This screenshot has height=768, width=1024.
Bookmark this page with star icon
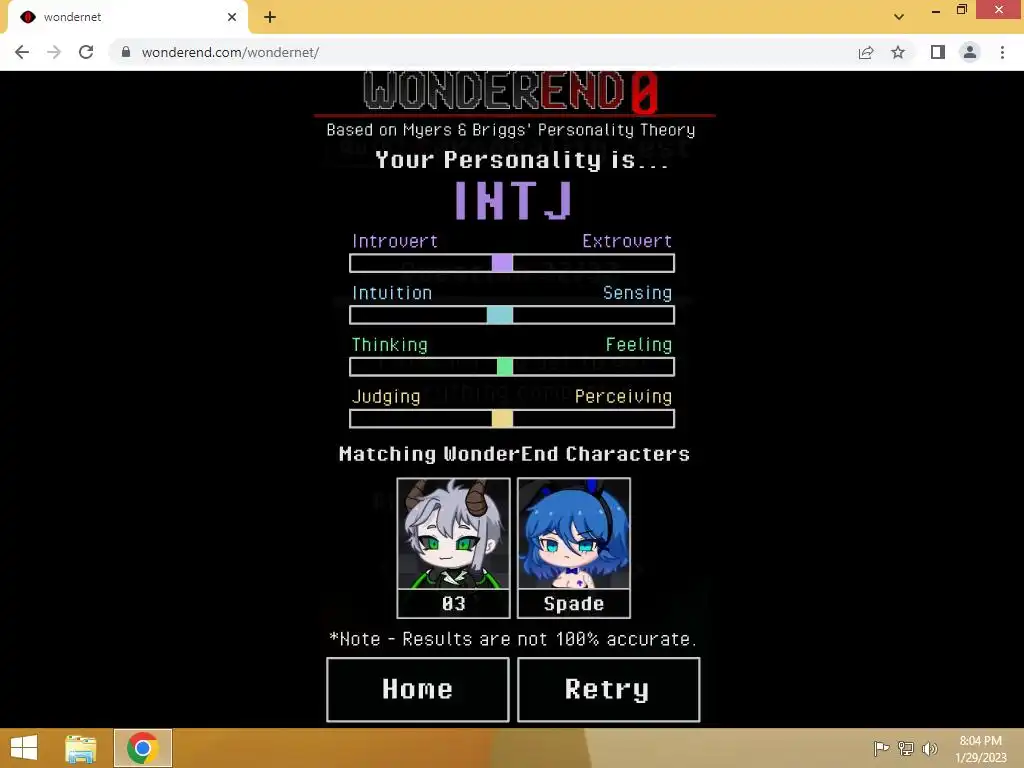(x=898, y=52)
